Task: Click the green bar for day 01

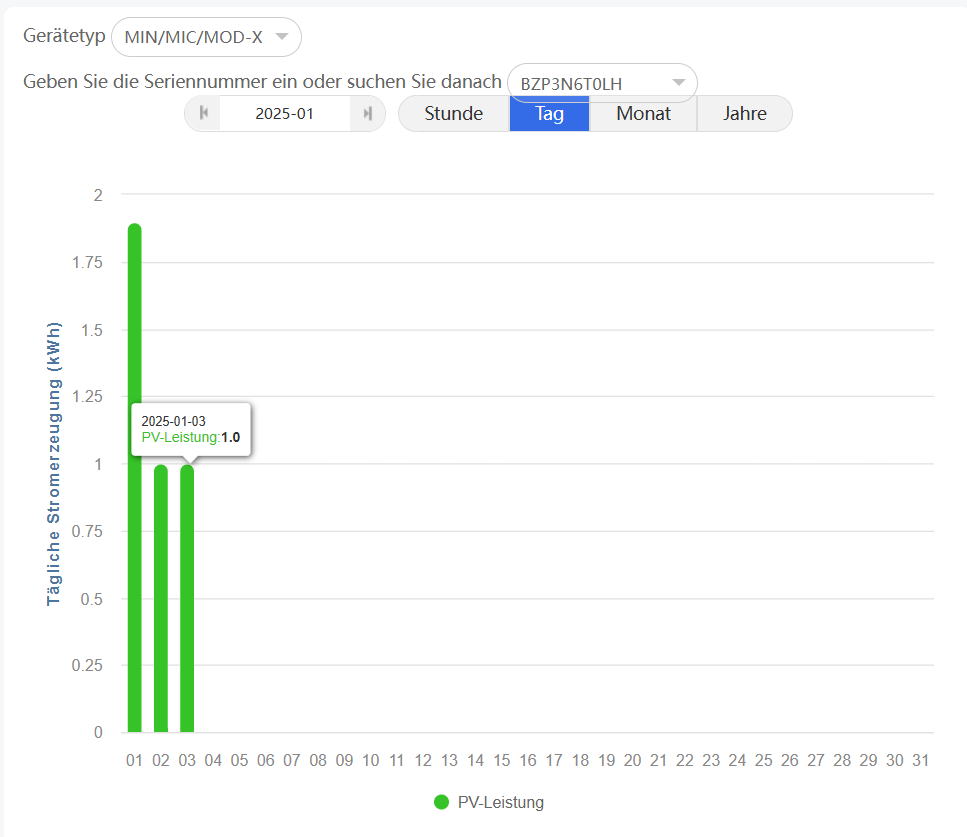Action: (134, 478)
